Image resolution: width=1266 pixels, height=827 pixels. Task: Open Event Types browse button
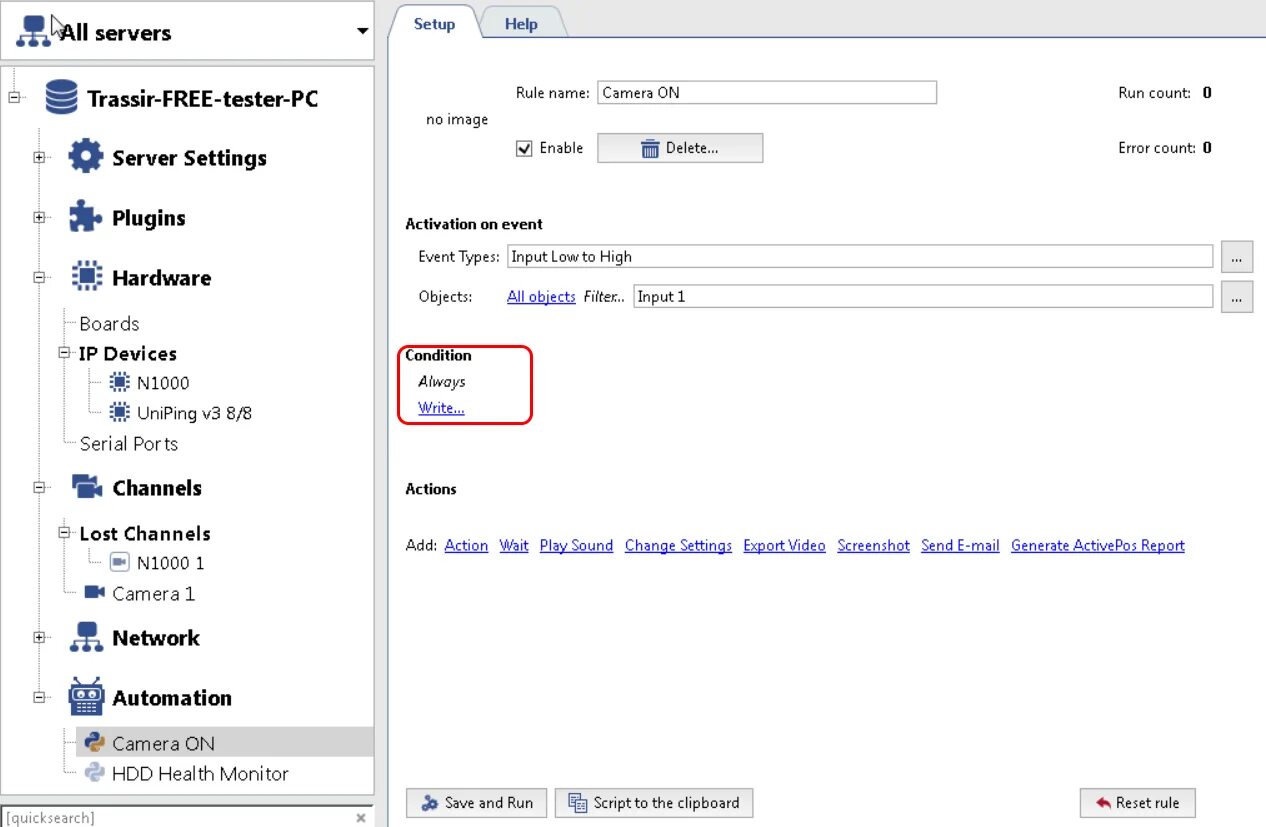click(1237, 257)
